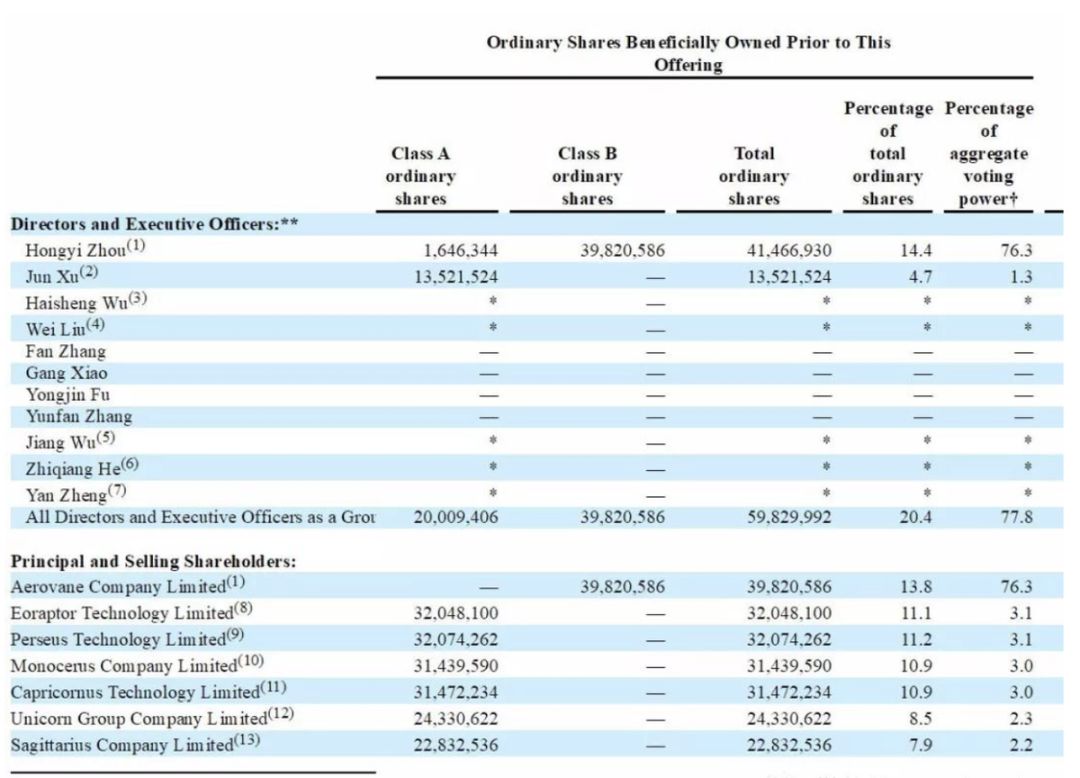
Task: Click the group Class A total 20,009,406
Action: click(x=455, y=517)
